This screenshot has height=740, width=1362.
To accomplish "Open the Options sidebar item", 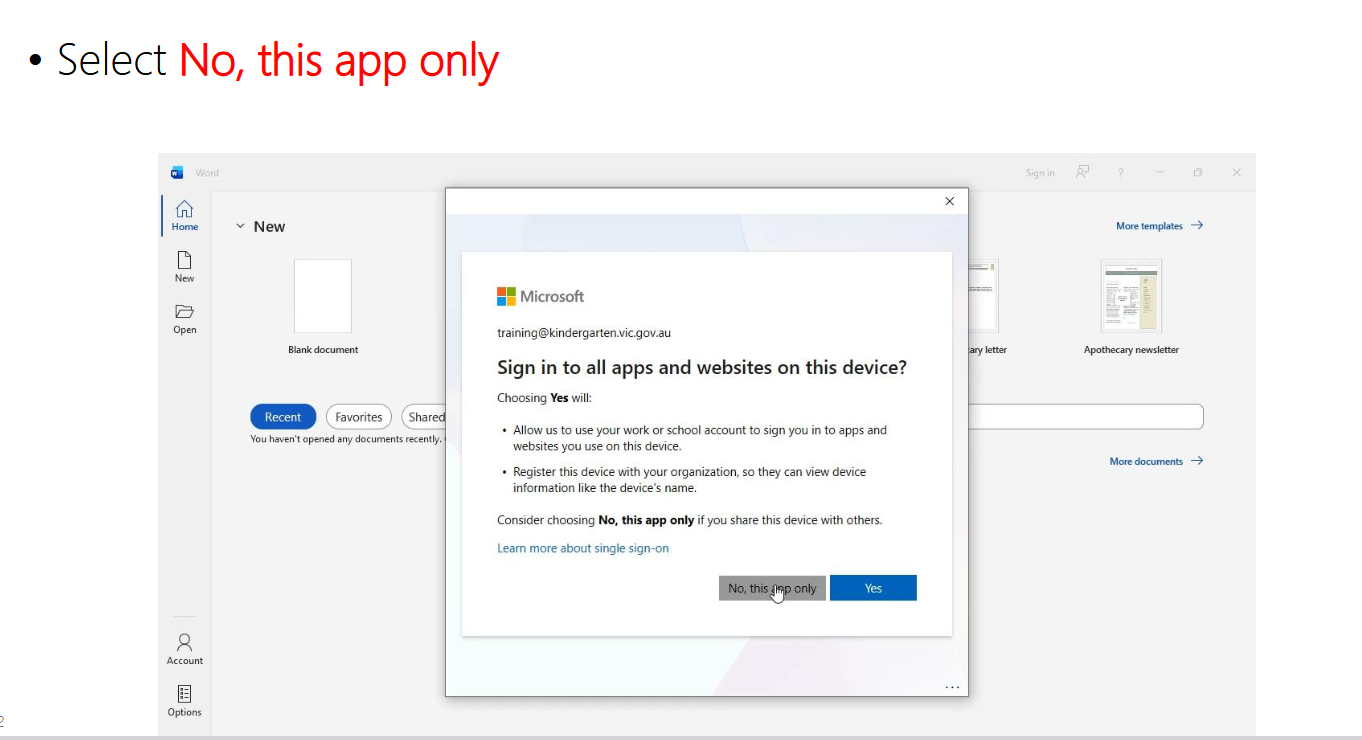I will 184,701.
